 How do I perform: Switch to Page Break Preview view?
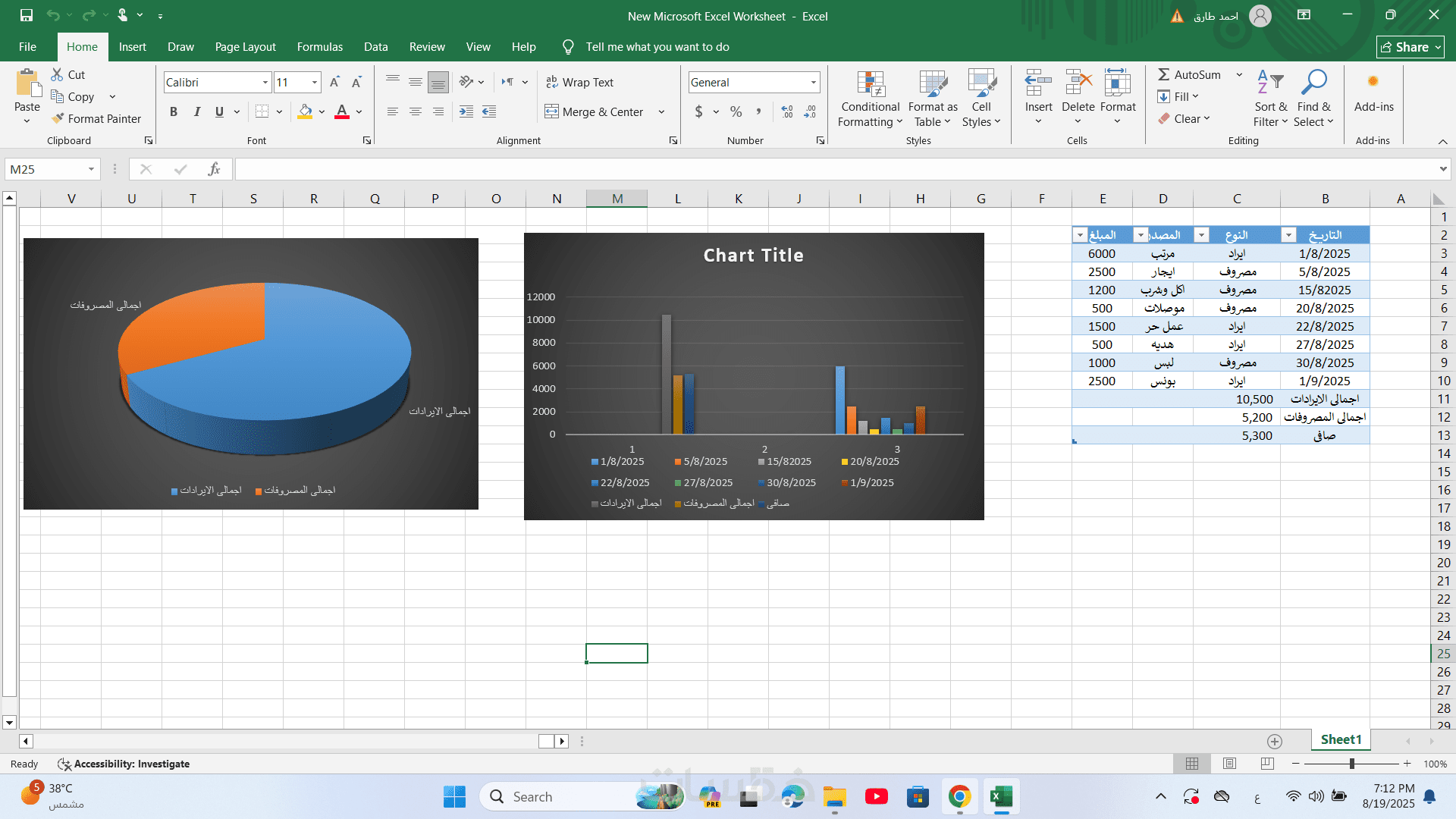1267,764
